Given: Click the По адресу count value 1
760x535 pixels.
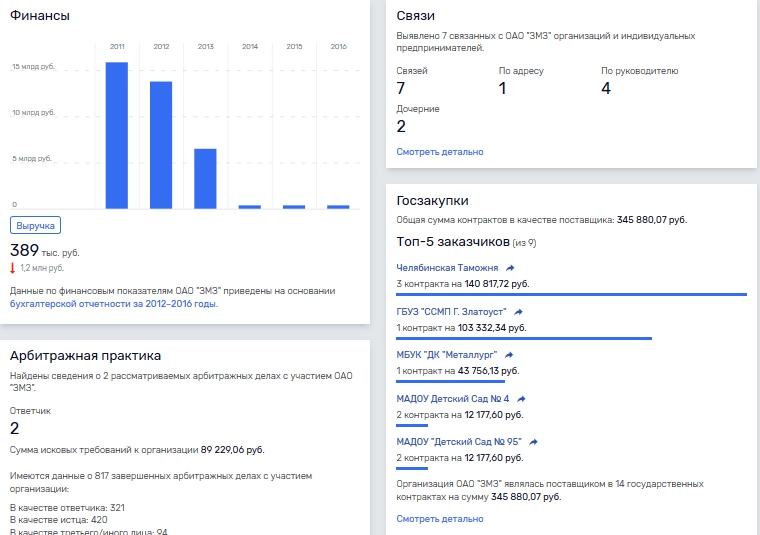Looking at the screenshot, I should 503,88.
